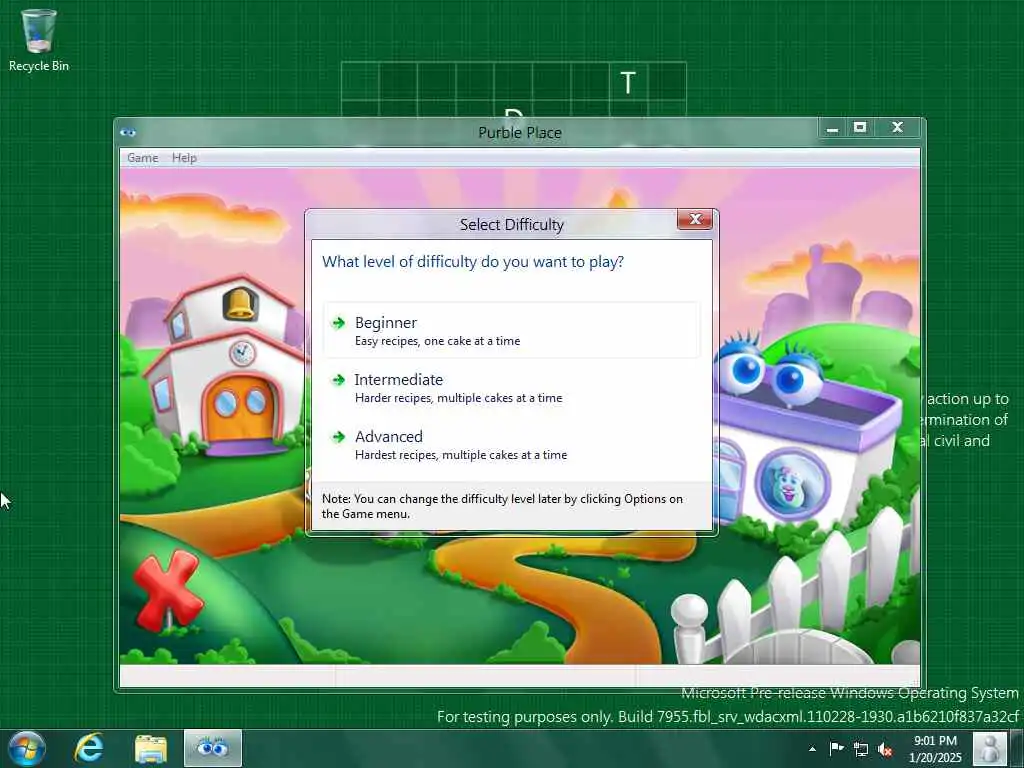Click the user picture in taskbar
Image resolution: width=1024 pixels, height=768 pixels.
click(x=989, y=748)
